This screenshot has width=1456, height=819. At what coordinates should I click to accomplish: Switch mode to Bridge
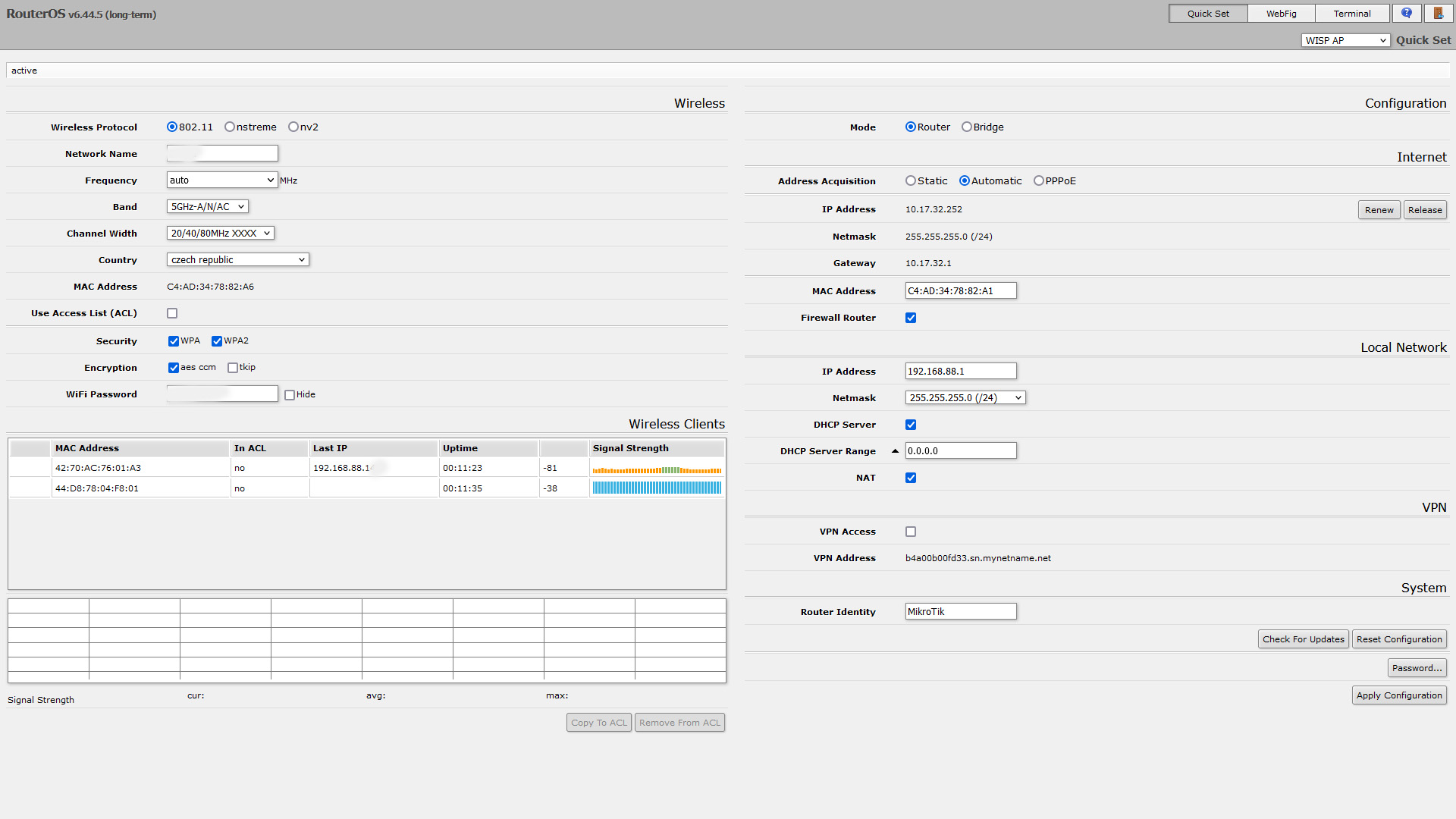click(x=967, y=127)
